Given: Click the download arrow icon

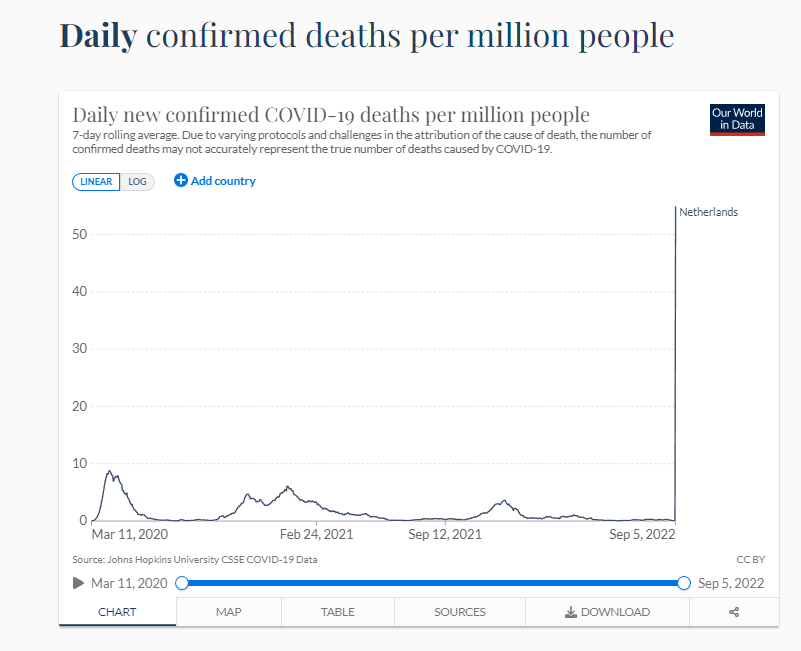Looking at the screenshot, I should pos(570,612).
